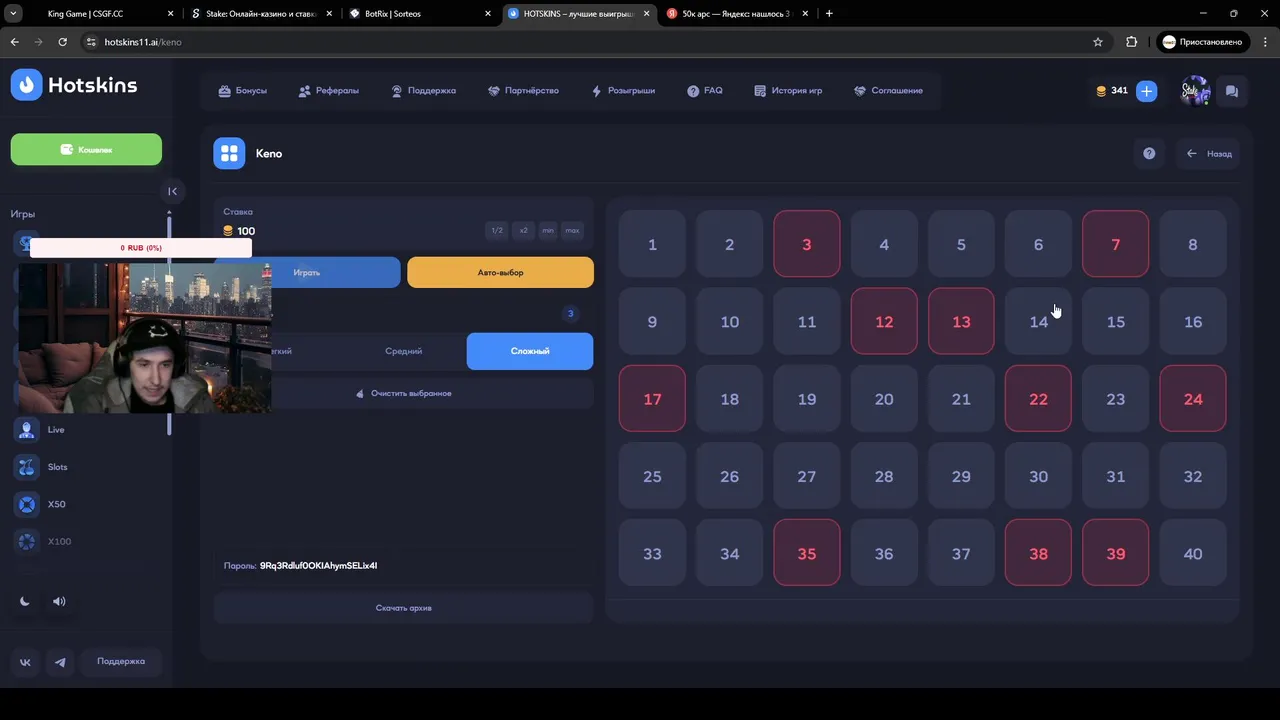Click the password hash text 9Rq3Rdluf0OKIAhymSELix4I
The image size is (1280, 720).
[x=318, y=566]
